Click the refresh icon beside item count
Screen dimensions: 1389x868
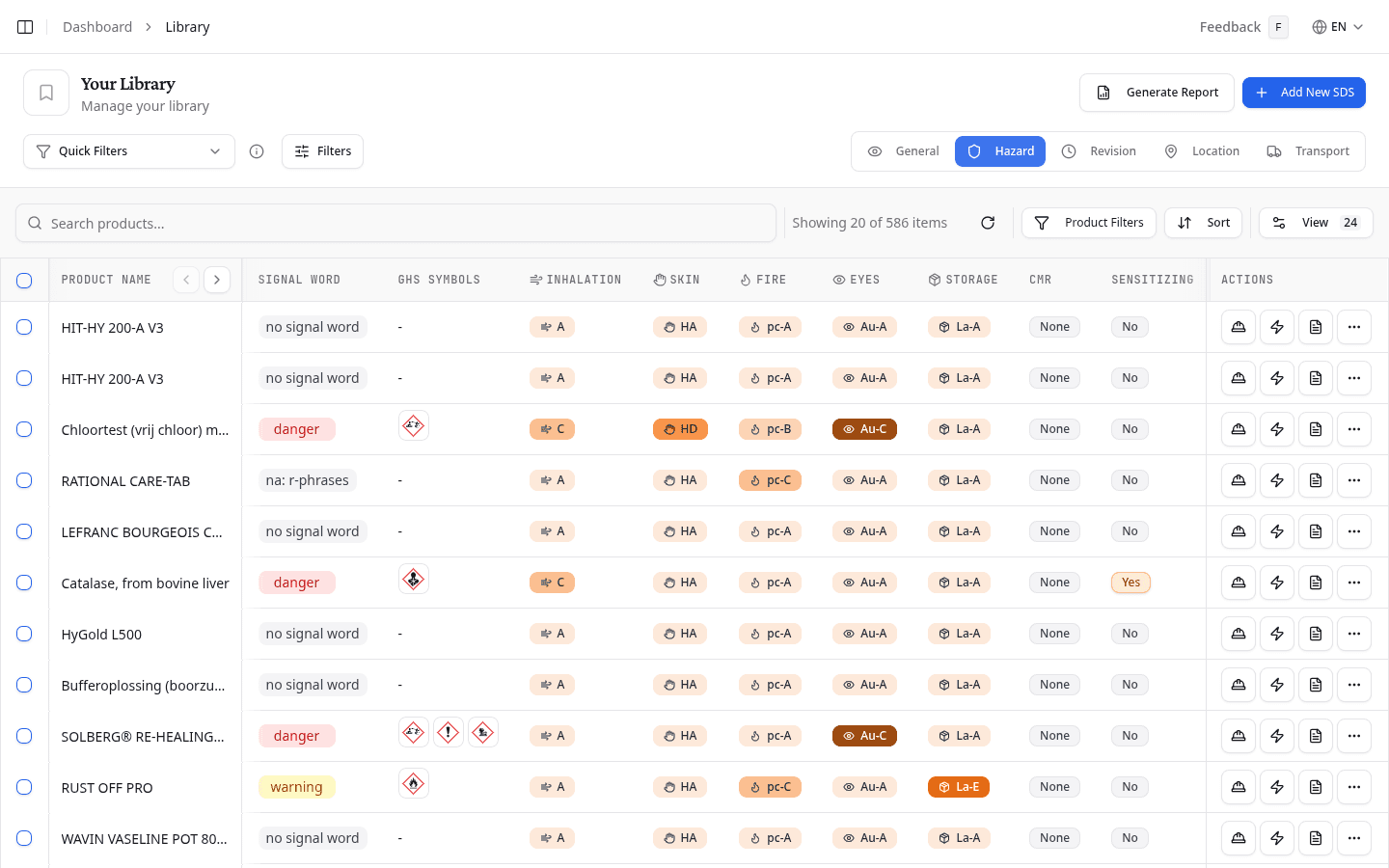pyautogui.click(x=988, y=223)
